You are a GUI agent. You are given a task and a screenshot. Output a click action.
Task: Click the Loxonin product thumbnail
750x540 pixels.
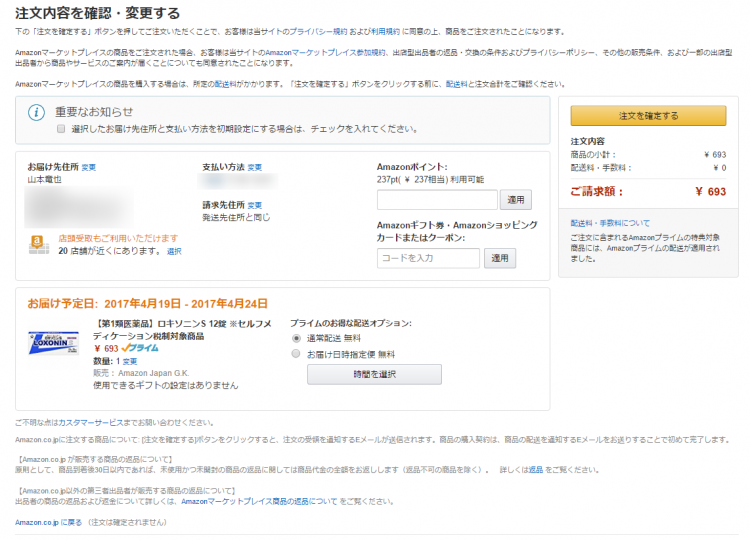(x=54, y=342)
